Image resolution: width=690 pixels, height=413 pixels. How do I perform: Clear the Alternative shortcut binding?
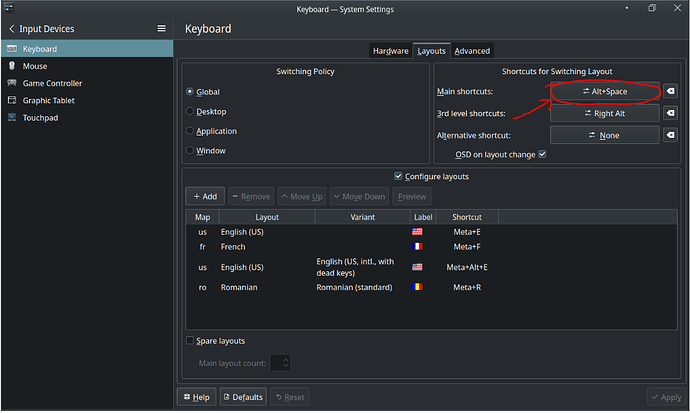pos(670,135)
